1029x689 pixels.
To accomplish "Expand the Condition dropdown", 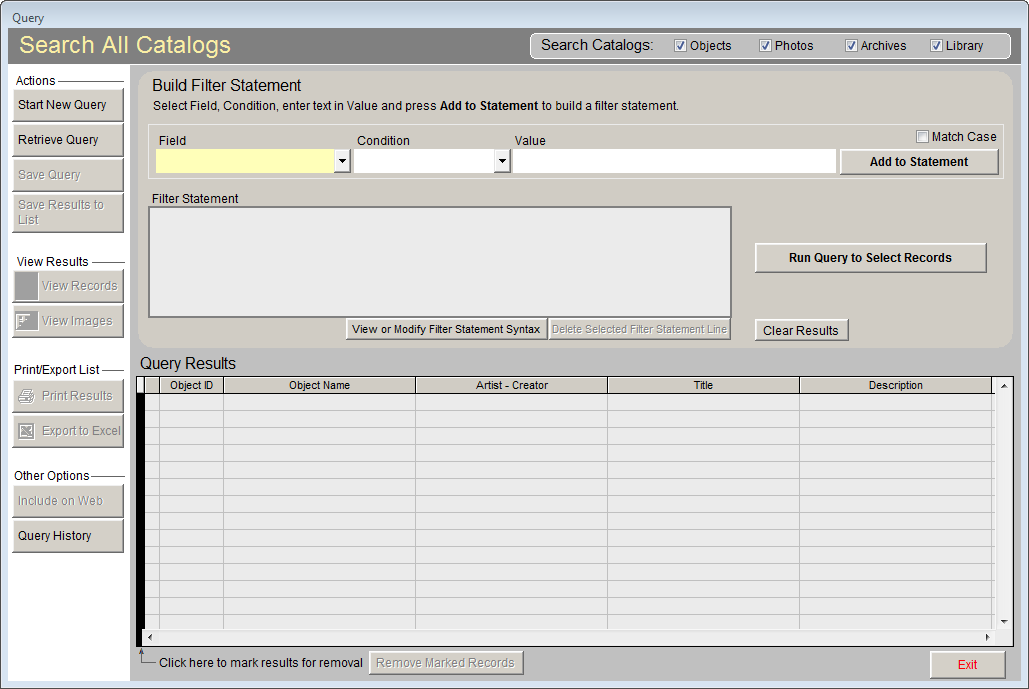I will tap(503, 160).
